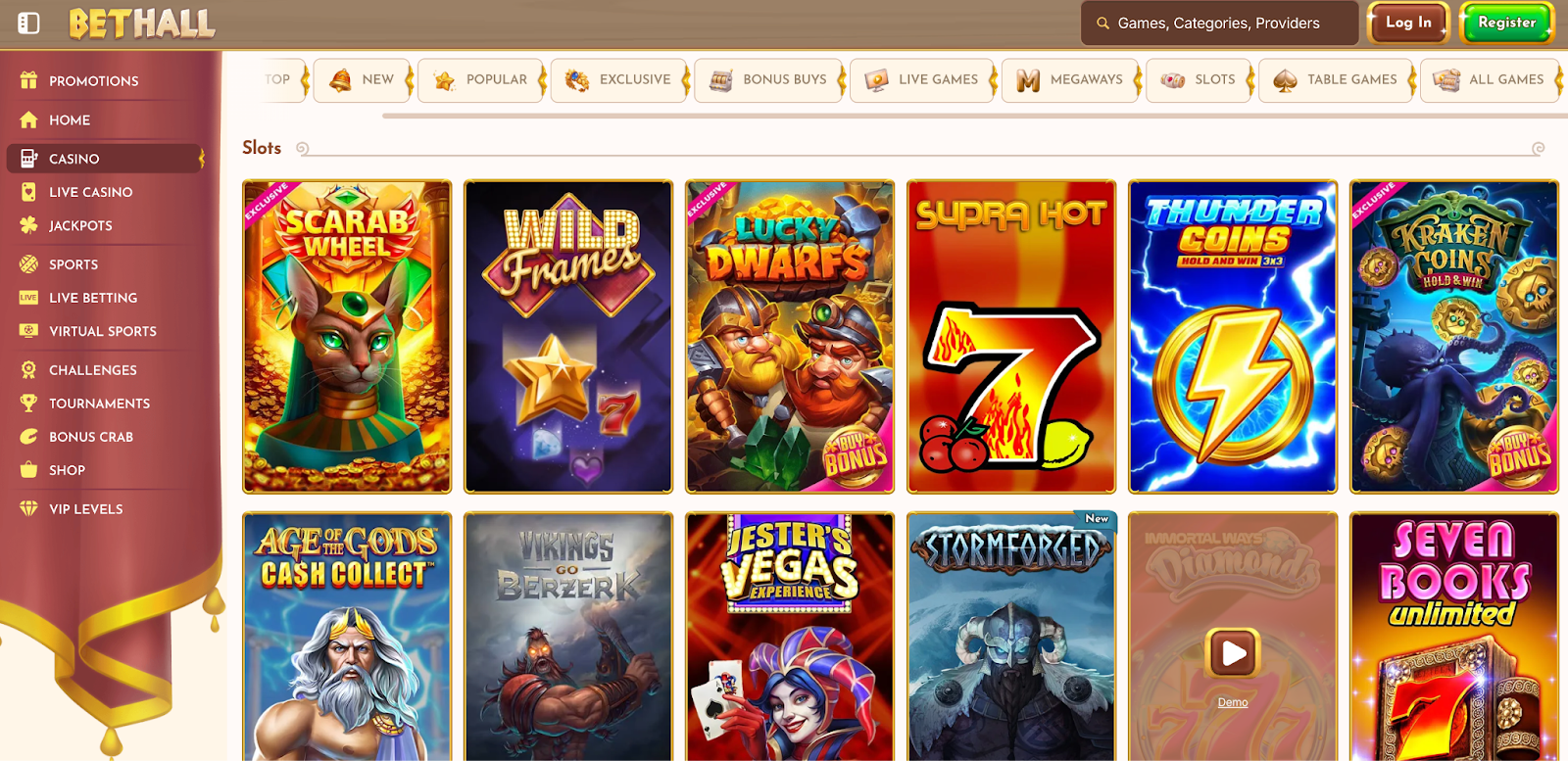This screenshot has width=1568, height=761.
Task: Click the card icon beside Live Casino
Action: click(x=28, y=192)
